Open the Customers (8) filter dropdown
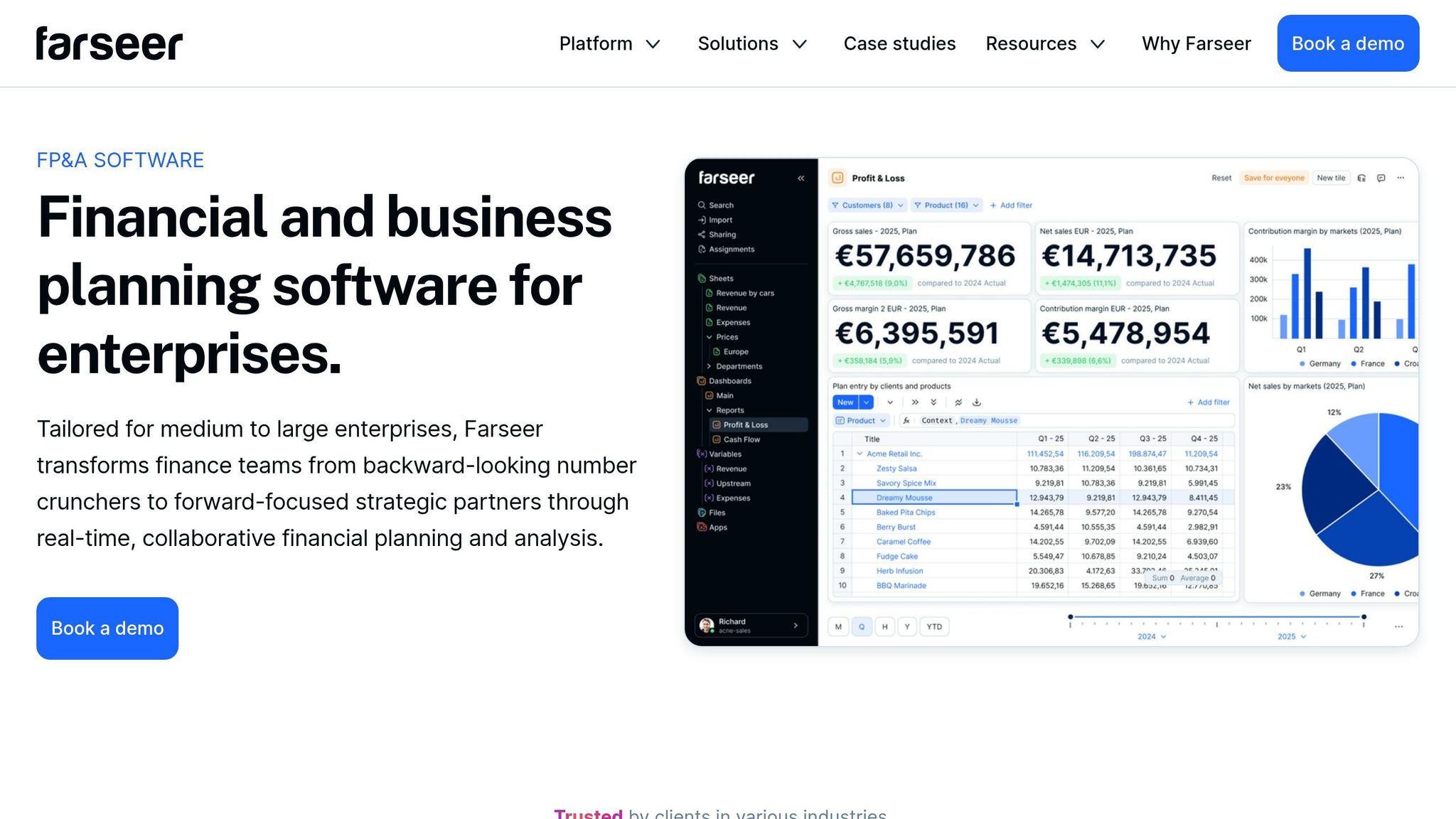The width and height of the screenshot is (1456, 819). 867,205
